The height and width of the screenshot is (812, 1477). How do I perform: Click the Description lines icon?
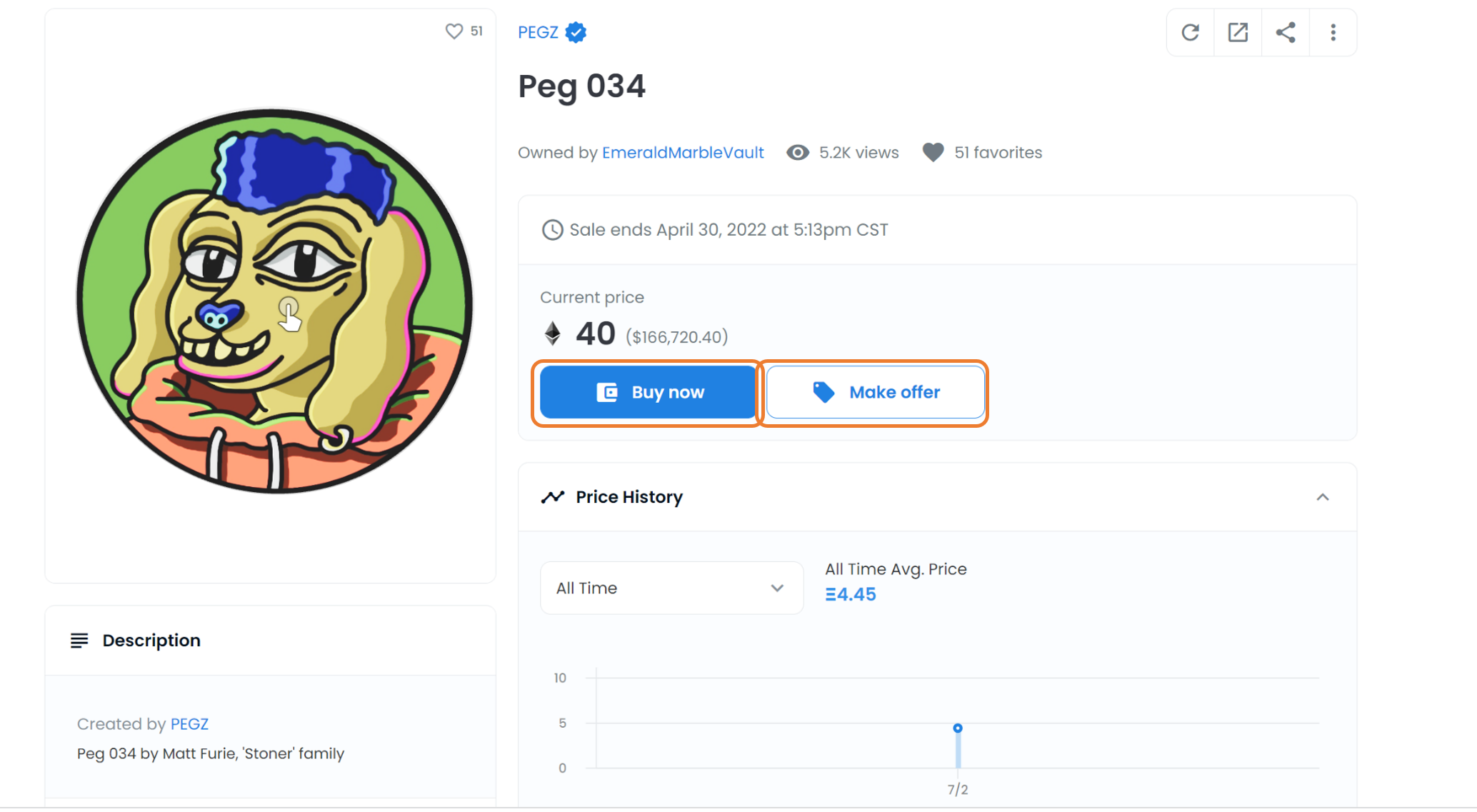click(x=79, y=641)
